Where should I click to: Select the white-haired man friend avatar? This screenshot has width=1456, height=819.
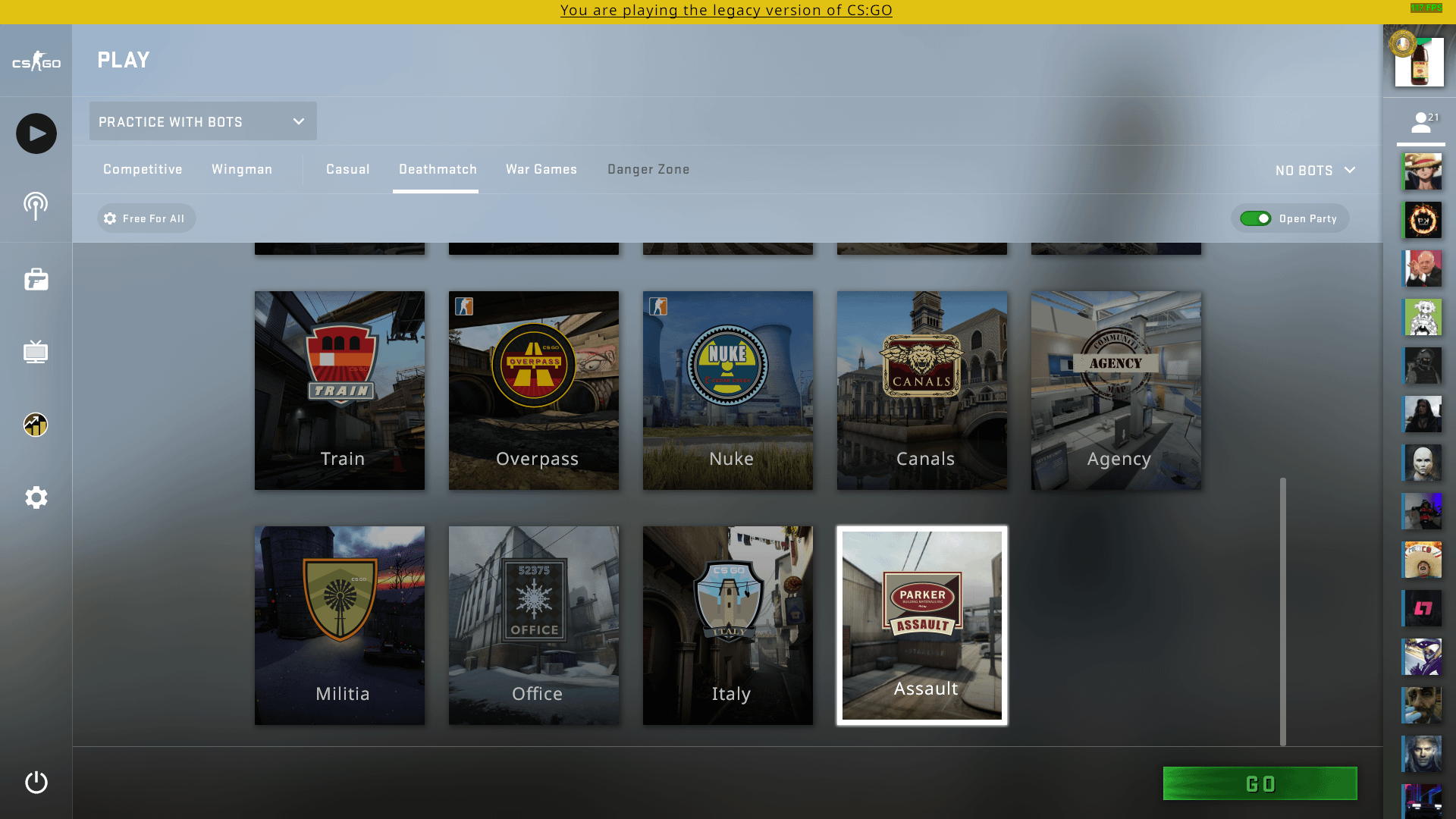click(x=1422, y=268)
